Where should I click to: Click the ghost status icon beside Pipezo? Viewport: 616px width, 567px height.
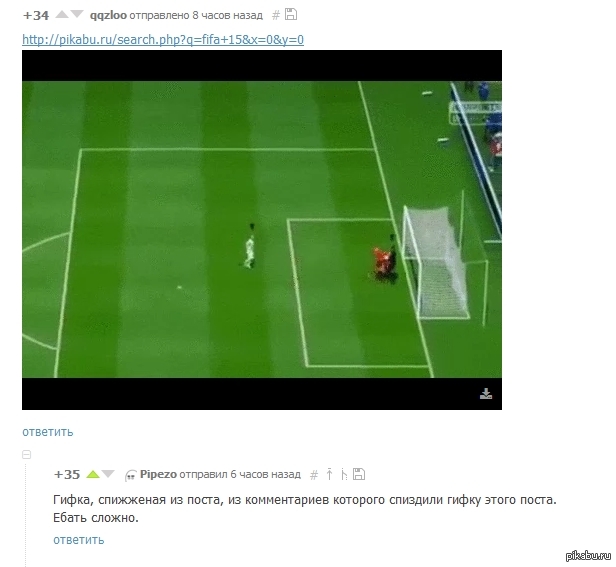(130, 475)
